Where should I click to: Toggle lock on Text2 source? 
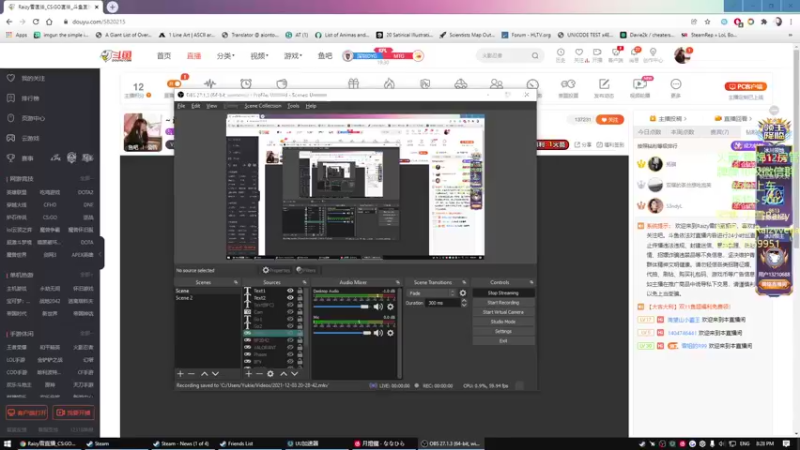tap(300, 298)
